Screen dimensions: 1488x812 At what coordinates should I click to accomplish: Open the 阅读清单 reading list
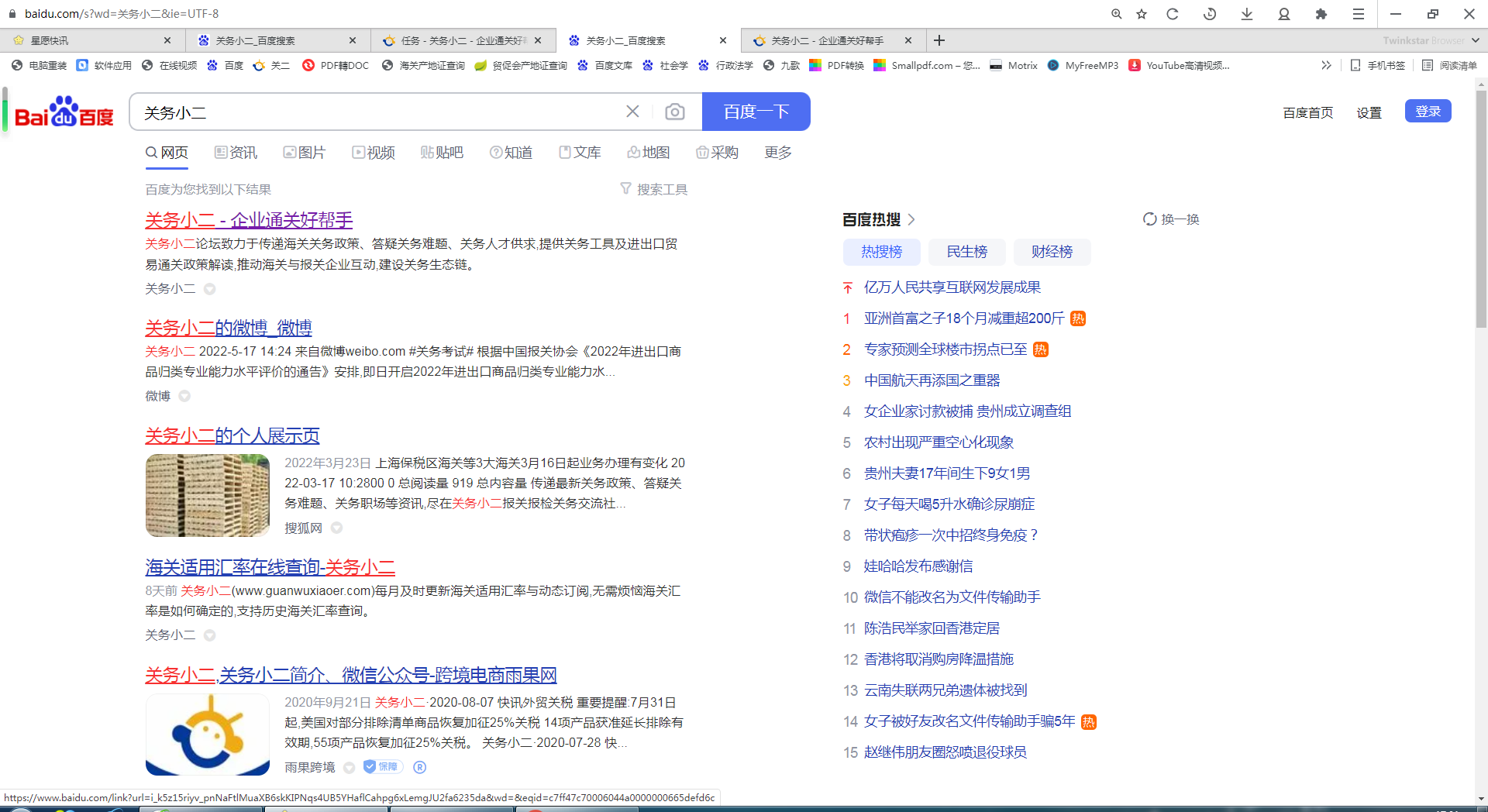(x=1449, y=65)
